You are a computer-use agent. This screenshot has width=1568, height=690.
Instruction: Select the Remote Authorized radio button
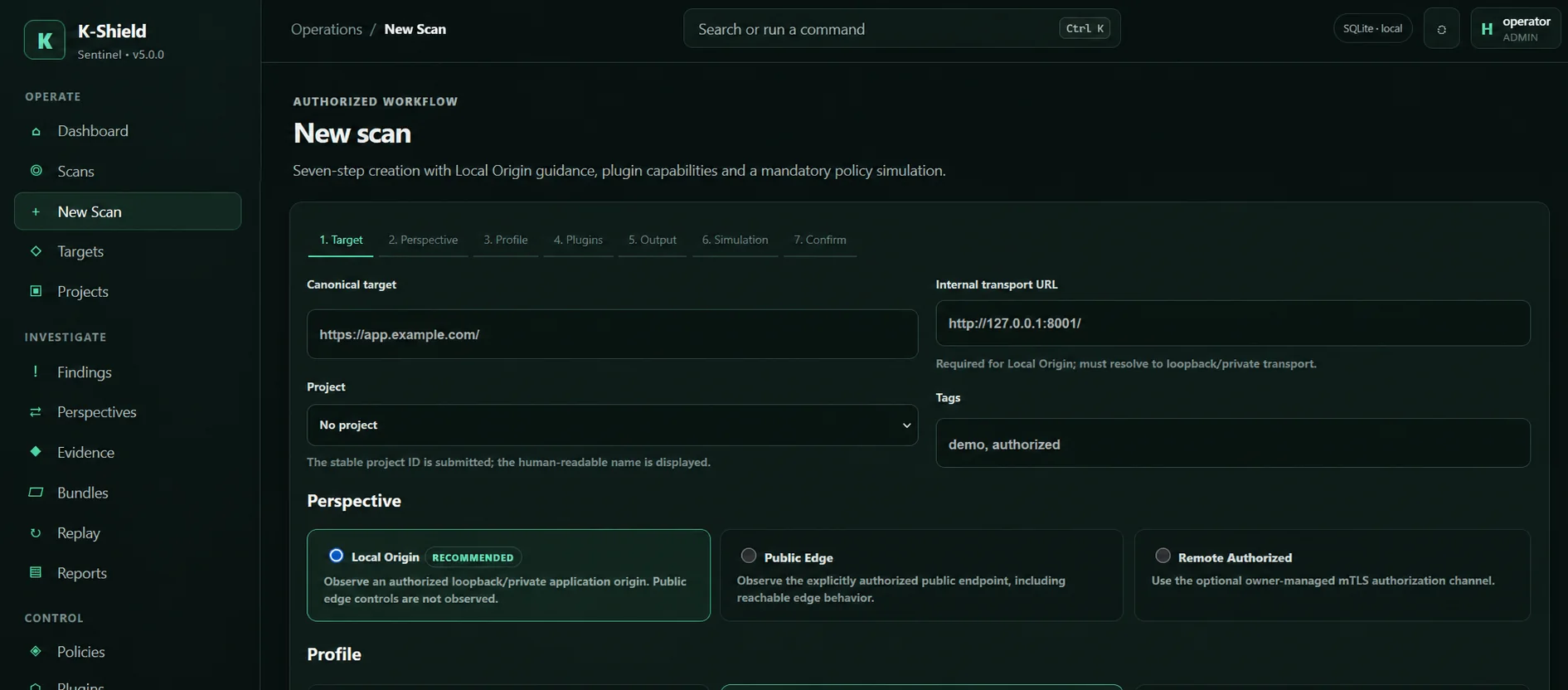pos(1163,556)
